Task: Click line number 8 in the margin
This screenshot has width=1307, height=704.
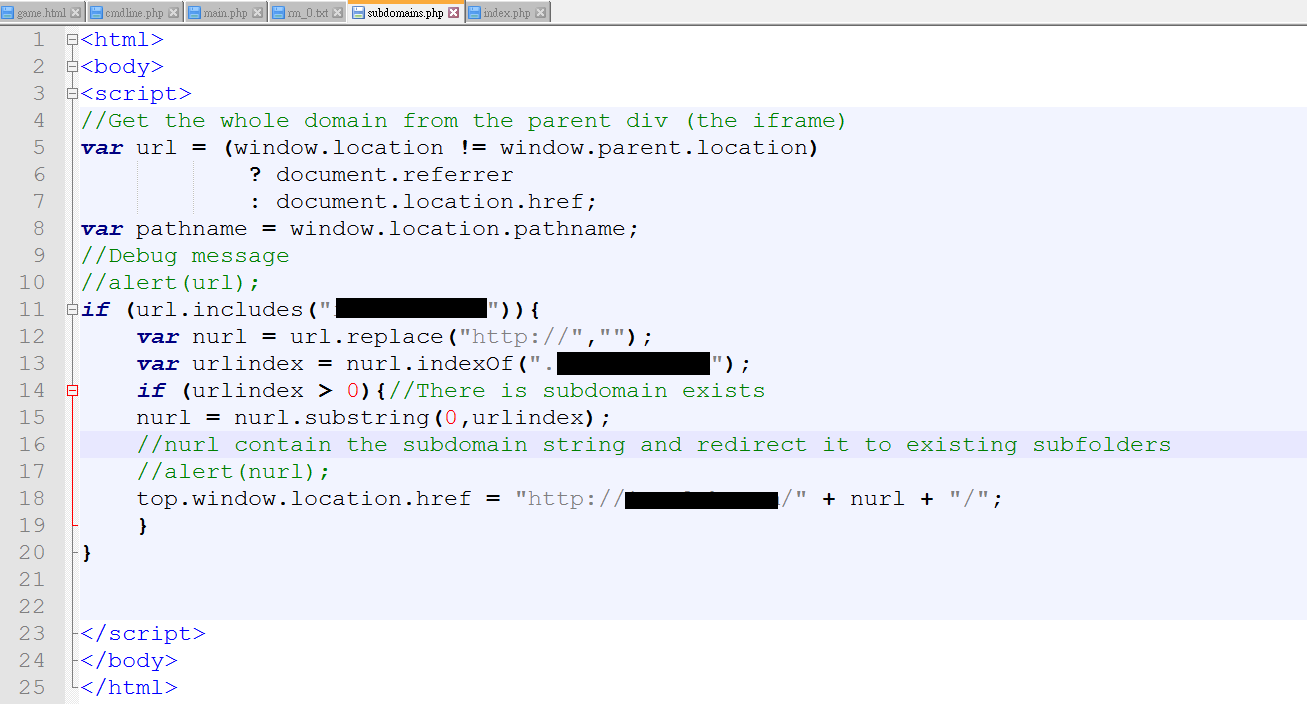Action: coord(39,229)
